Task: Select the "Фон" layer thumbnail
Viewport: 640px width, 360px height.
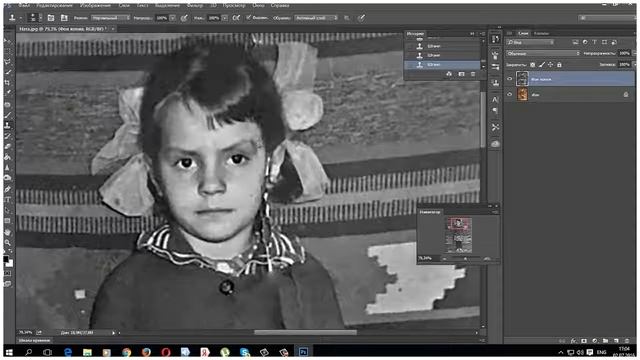Action: tap(522, 94)
